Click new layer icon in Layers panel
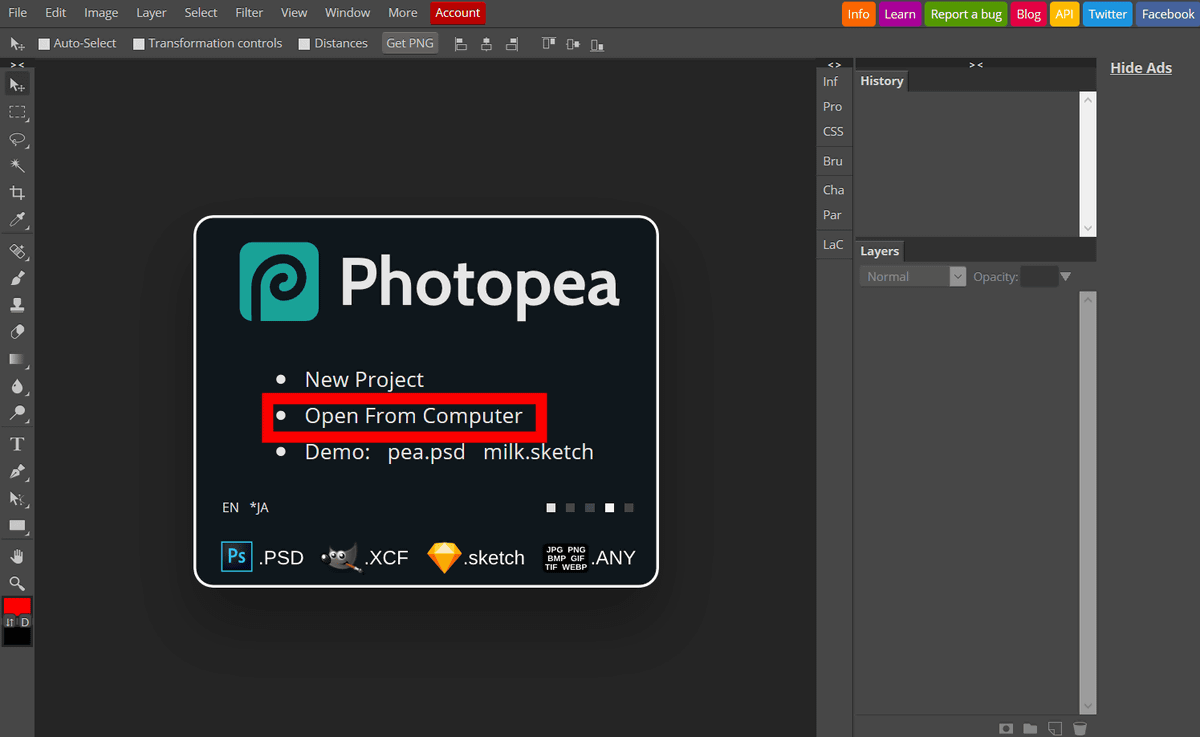 tap(1055, 728)
